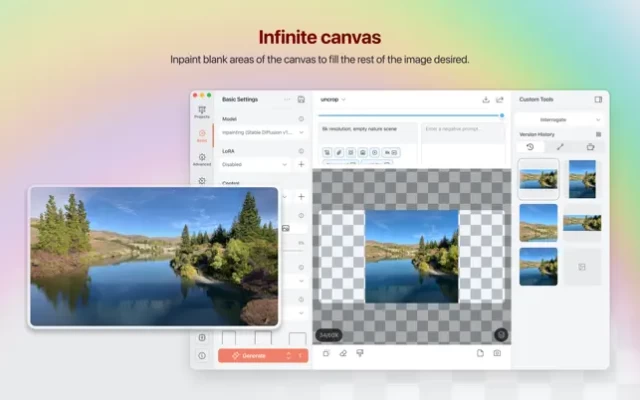Click the download icon above the prompt
This screenshot has height=400, width=640.
tap(486, 100)
